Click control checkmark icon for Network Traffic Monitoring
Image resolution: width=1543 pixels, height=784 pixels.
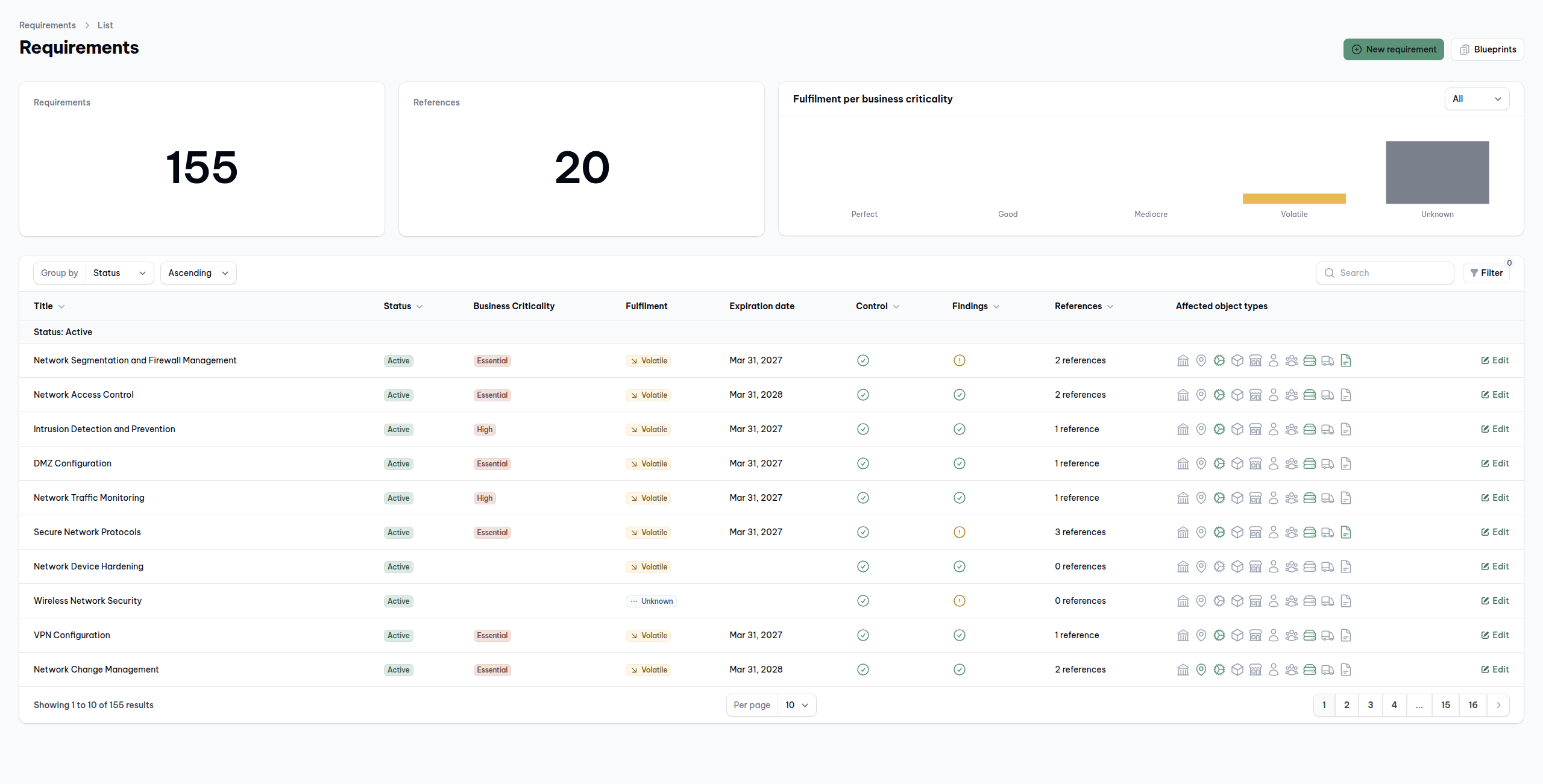point(863,498)
